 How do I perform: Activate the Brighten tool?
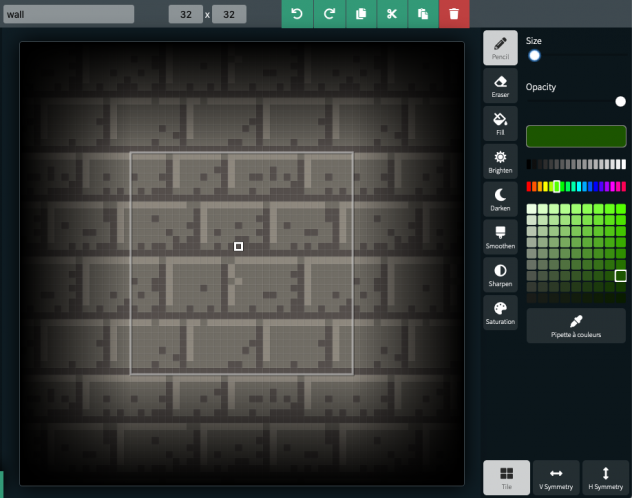(500, 161)
